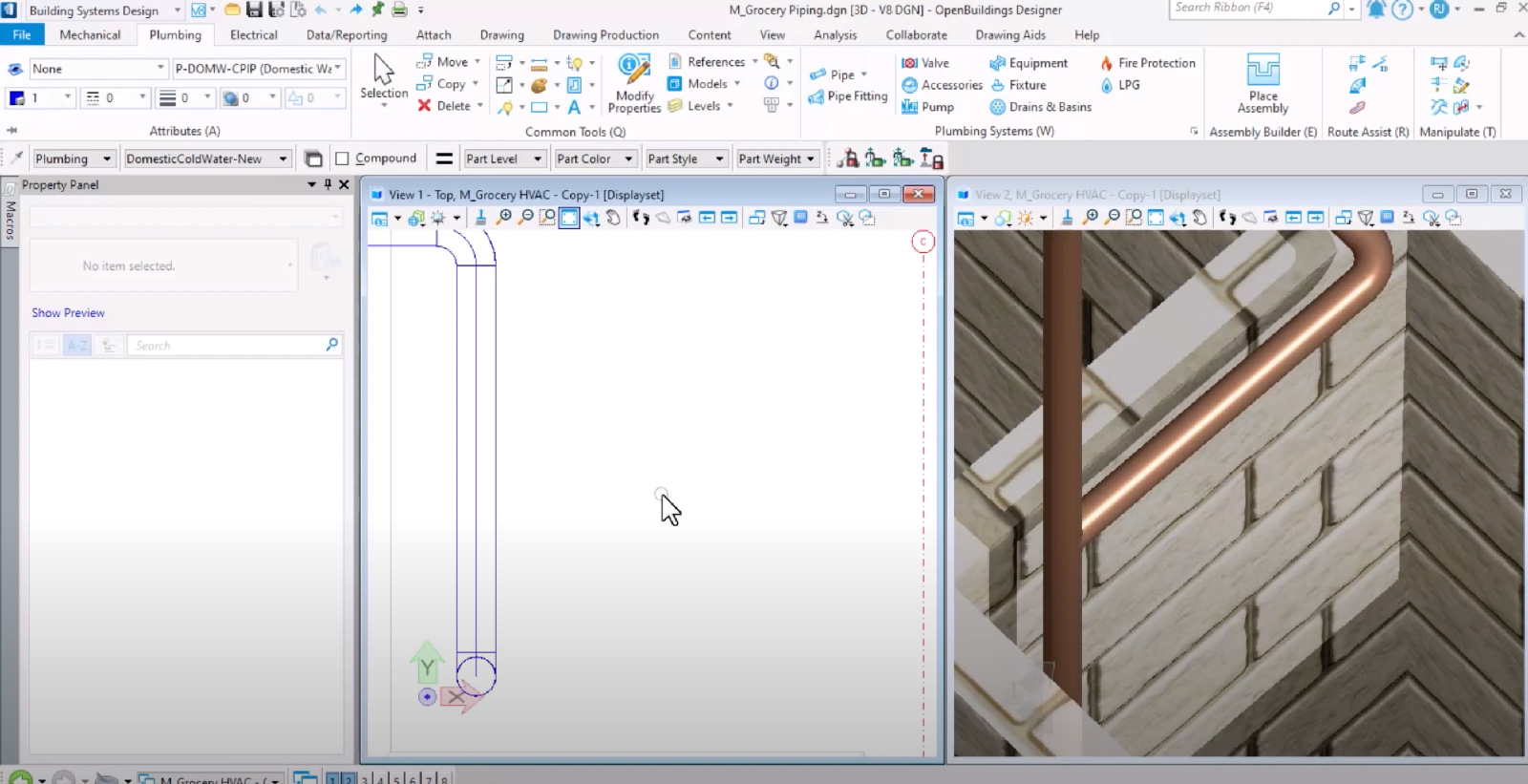This screenshot has width=1528, height=784.
Task: Click Zoom Out in View 1 toolbar
Action: tap(525, 218)
